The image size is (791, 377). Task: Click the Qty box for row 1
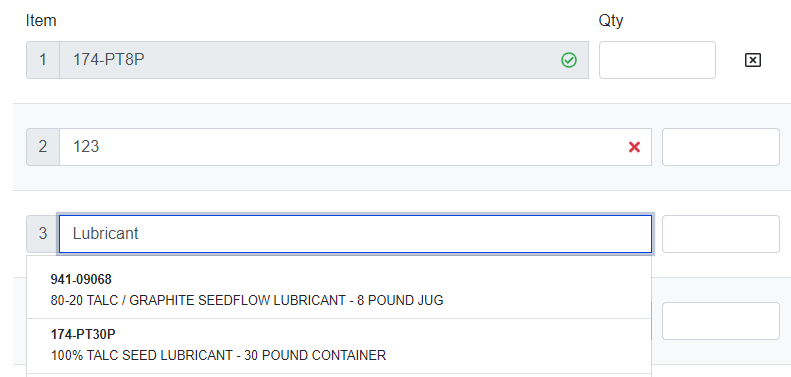pyautogui.click(x=657, y=60)
